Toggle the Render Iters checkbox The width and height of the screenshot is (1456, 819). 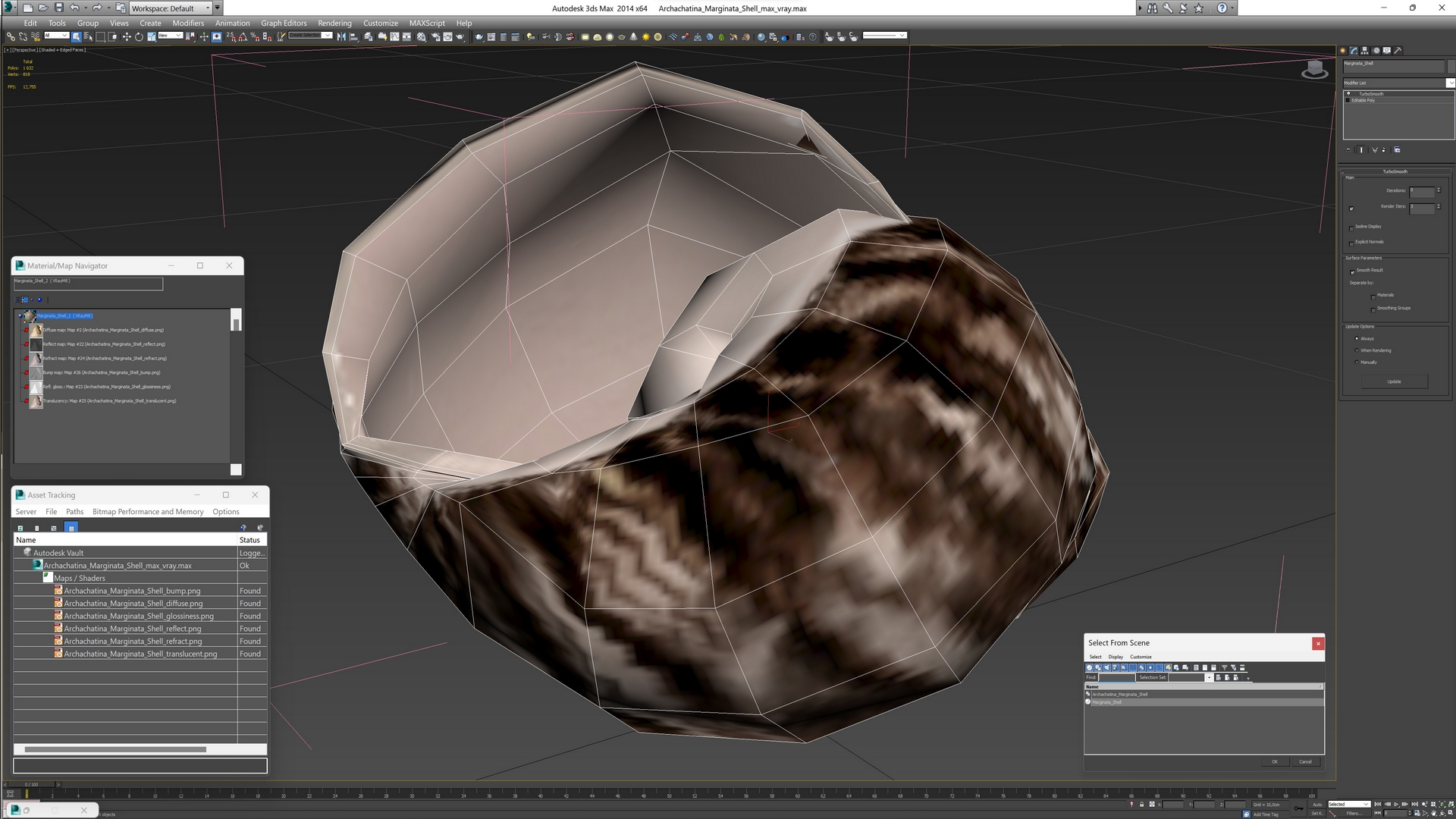click(1351, 209)
